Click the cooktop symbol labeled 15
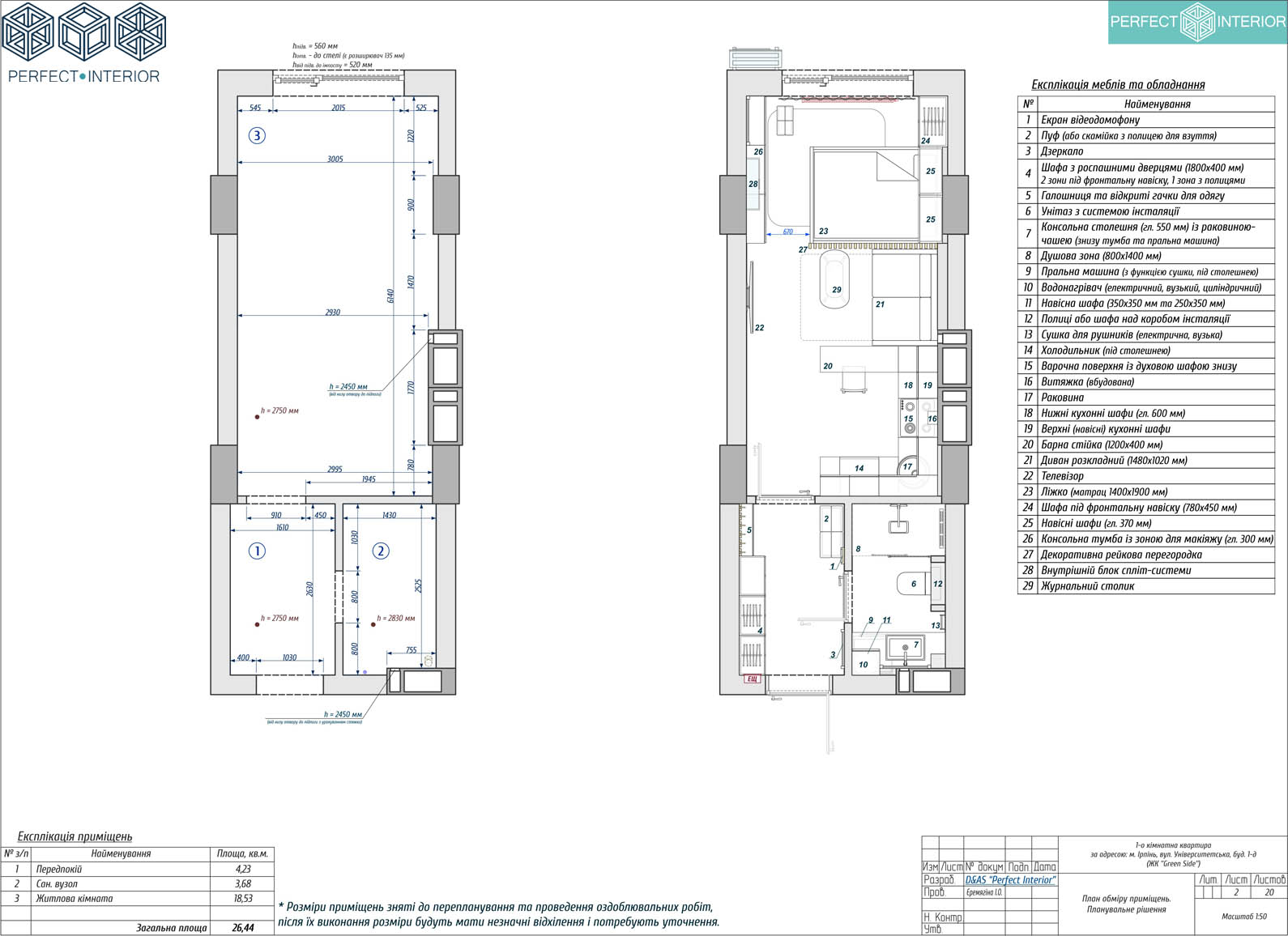 coord(909,418)
